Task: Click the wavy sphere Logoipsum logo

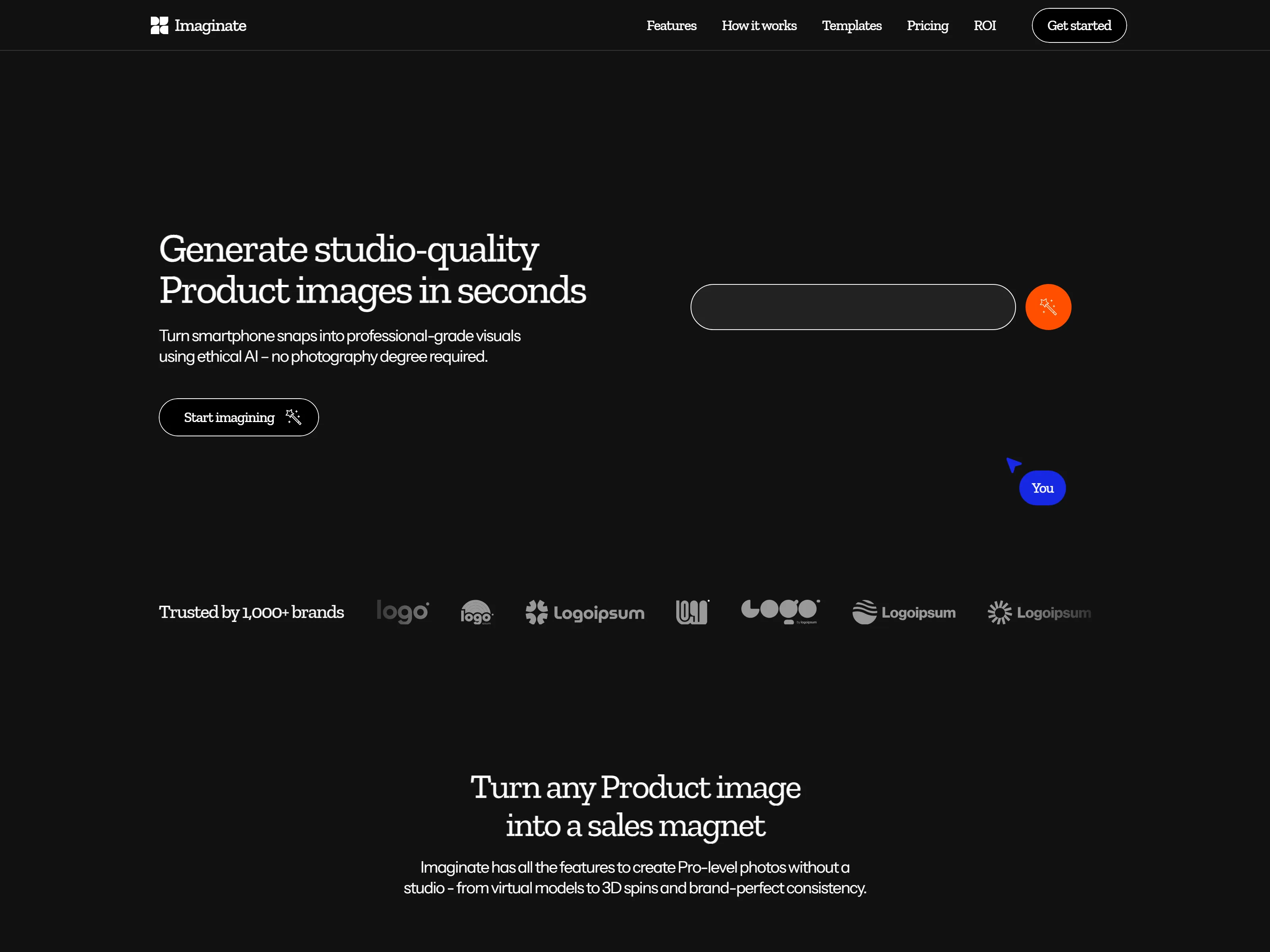Action: point(904,612)
